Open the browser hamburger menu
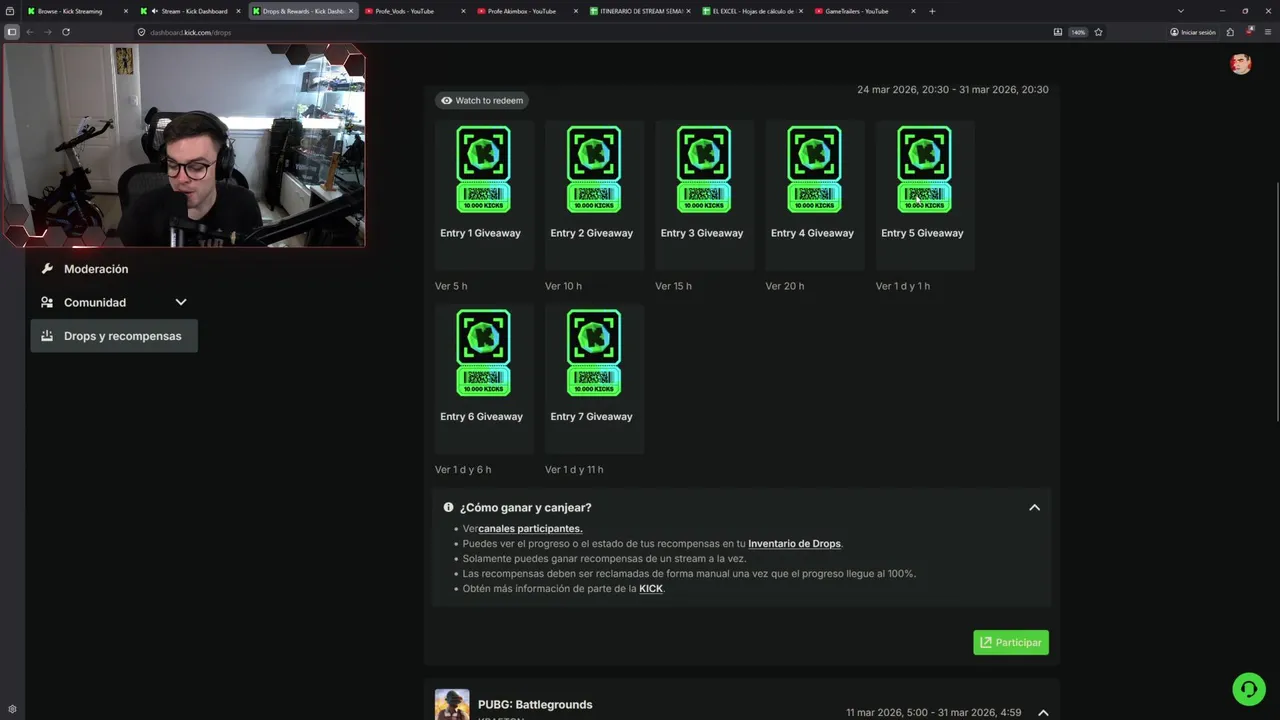This screenshot has height=720, width=1280. (1267, 32)
